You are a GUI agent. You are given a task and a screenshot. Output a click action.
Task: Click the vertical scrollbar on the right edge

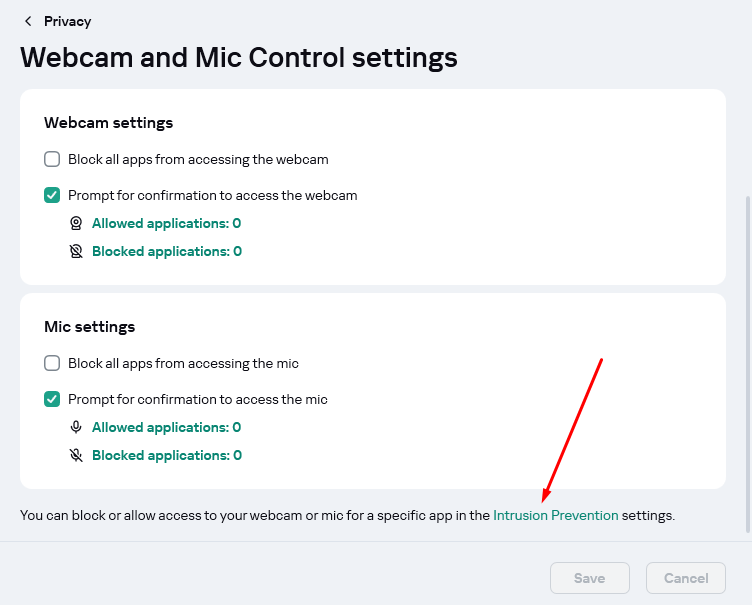[x=747, y=360]
